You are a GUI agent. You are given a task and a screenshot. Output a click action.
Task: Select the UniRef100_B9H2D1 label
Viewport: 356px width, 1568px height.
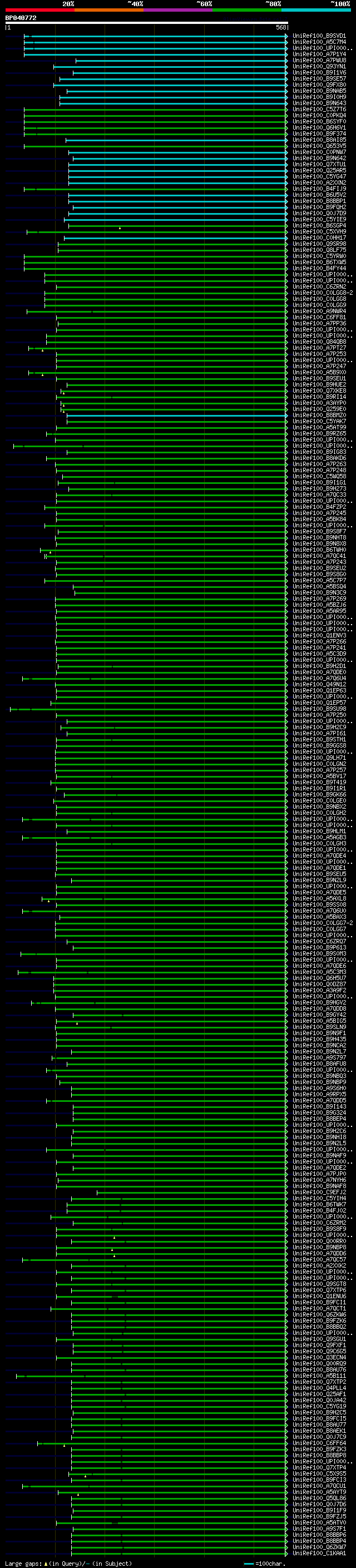[319, 666]
